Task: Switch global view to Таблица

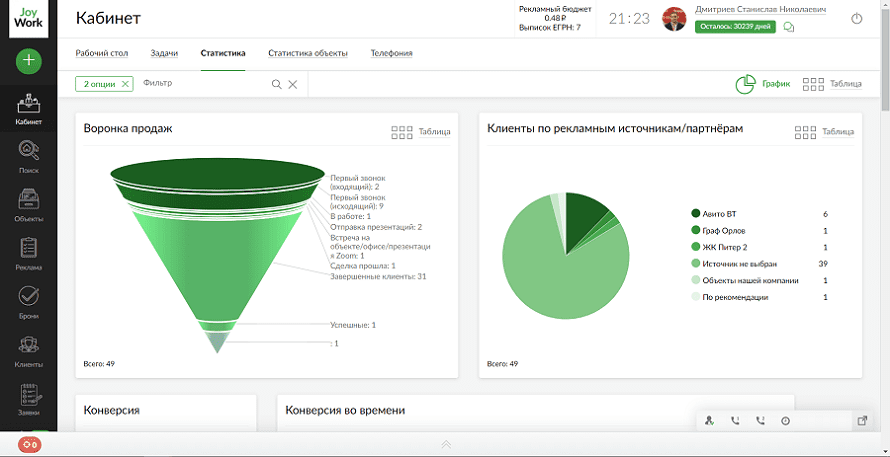Action: (x=832, y=84)
